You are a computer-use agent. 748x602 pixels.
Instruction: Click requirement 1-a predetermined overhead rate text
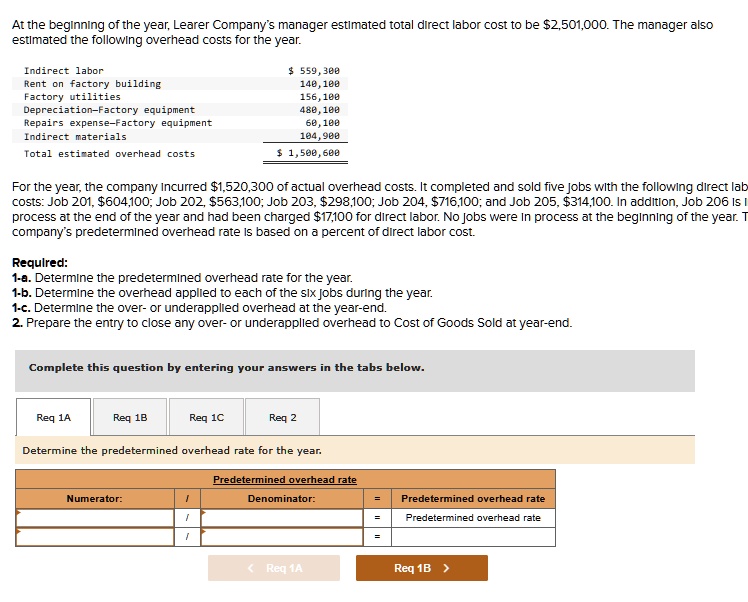pos(182,278)
